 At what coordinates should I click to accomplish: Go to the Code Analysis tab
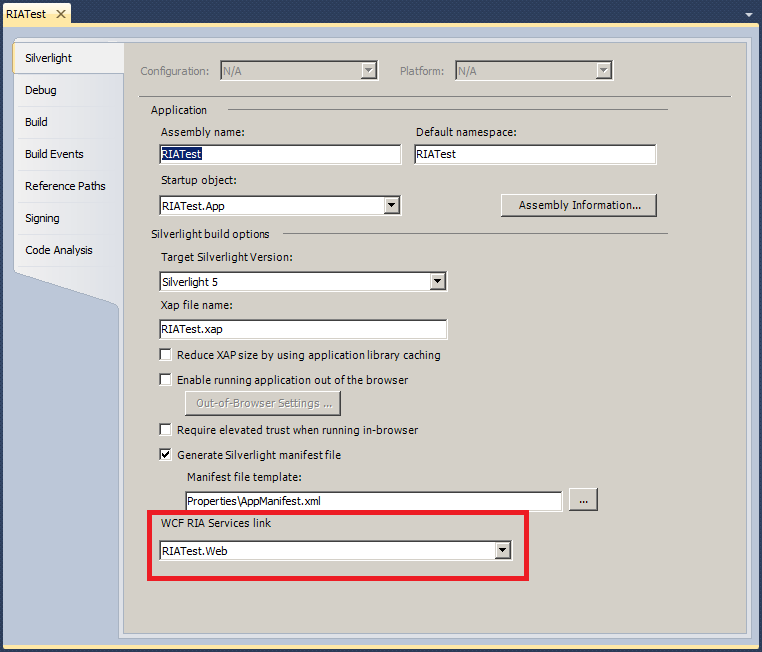pyautogui.click(x=58, y=250)
